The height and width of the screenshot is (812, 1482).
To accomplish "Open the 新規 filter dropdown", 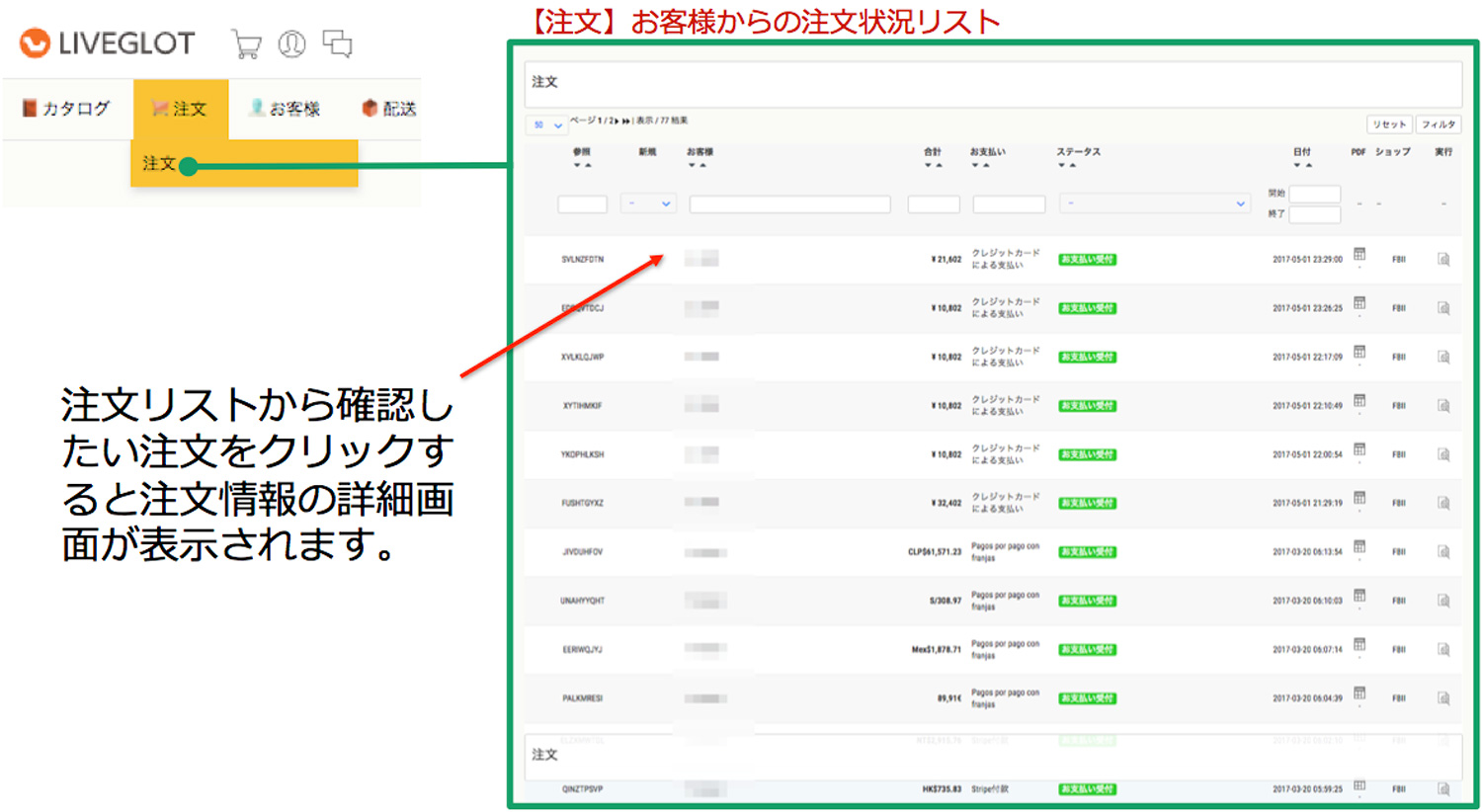I will pyautogui.click(x=648, y=203).
